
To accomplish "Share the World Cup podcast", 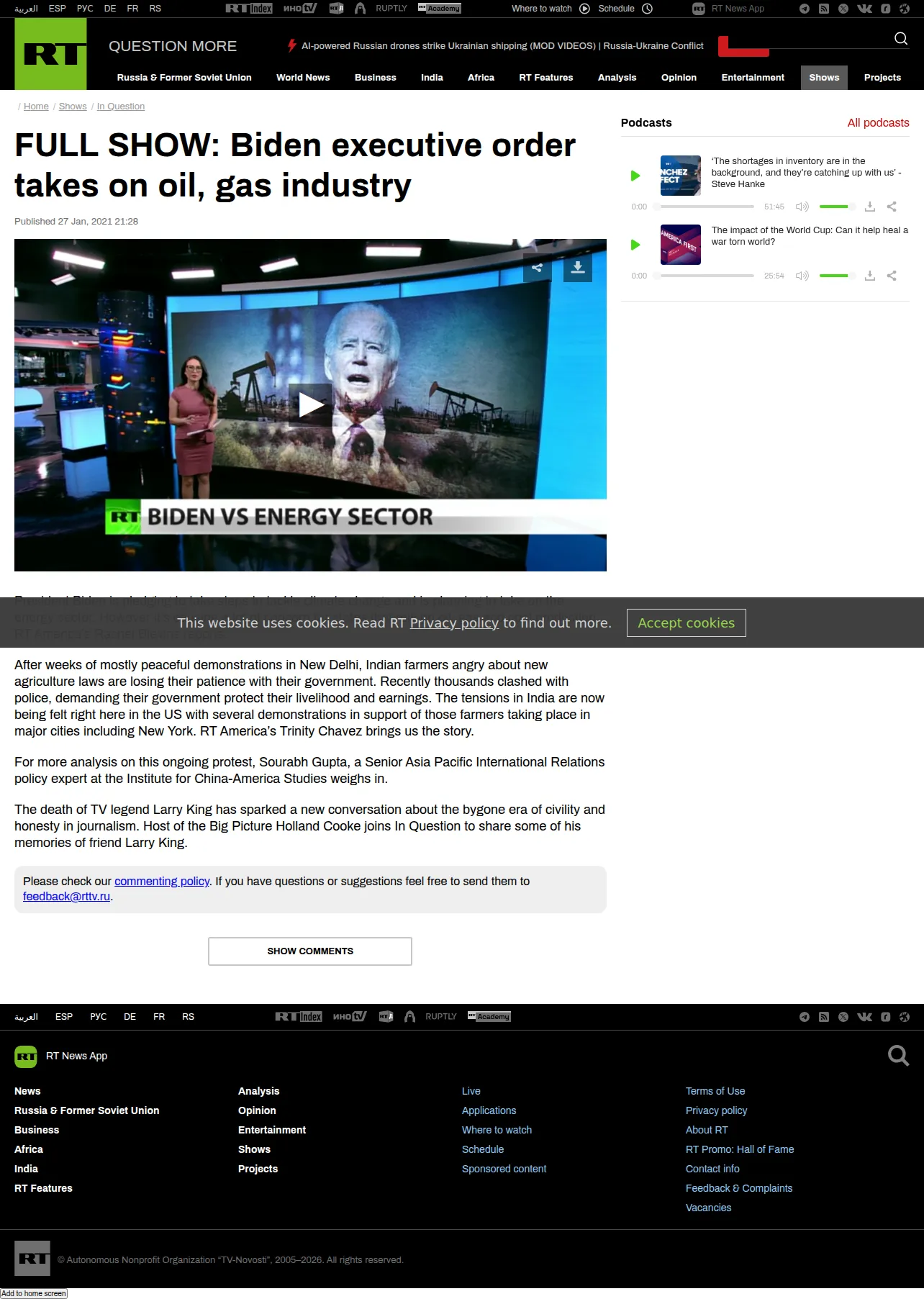I will (892, 276).
